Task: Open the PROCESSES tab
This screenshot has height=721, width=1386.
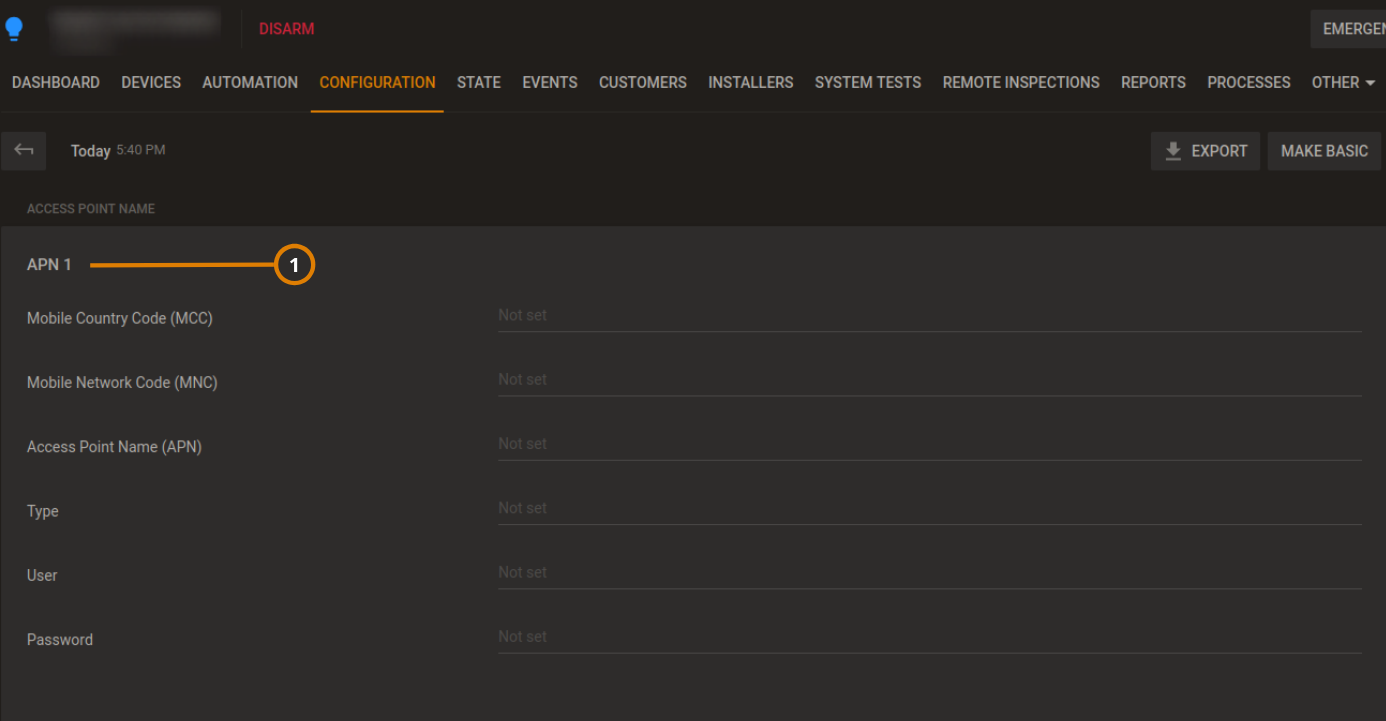Action: tap(1248, 82)
